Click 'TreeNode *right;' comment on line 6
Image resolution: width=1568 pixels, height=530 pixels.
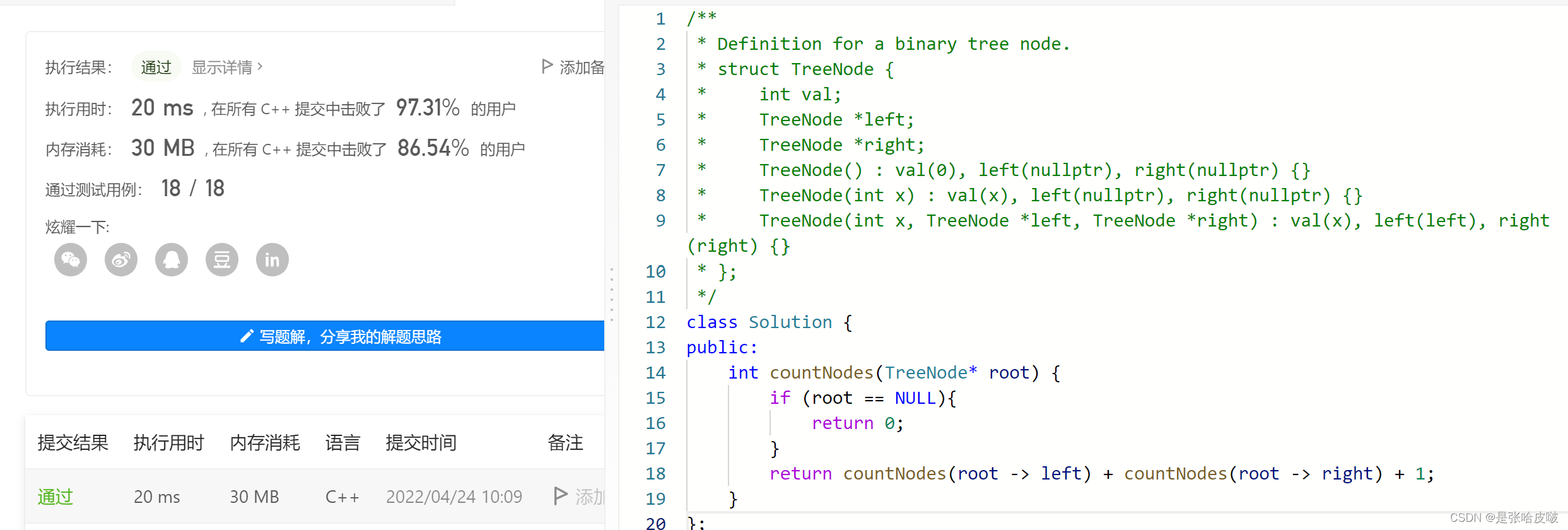pos(842,144)
